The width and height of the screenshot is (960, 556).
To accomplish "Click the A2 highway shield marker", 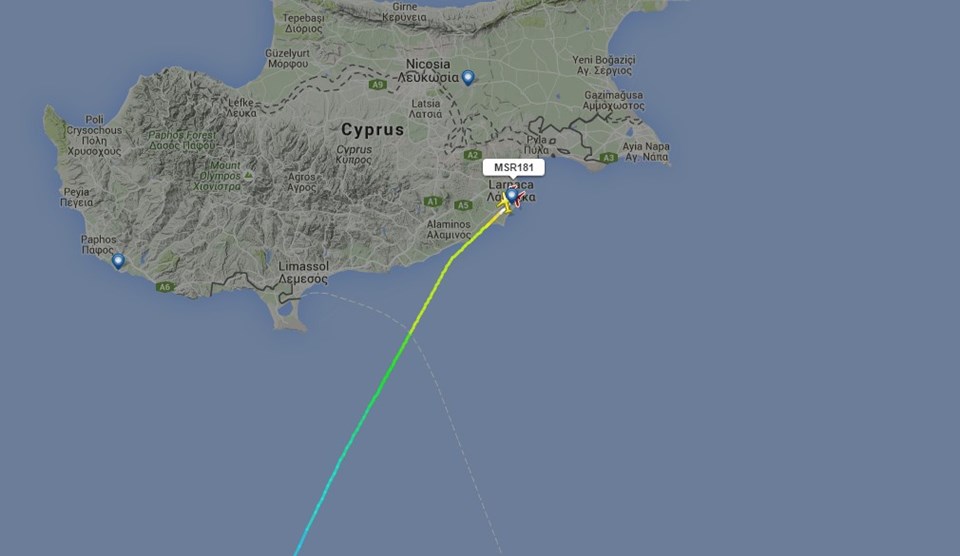I will [472, 154].
